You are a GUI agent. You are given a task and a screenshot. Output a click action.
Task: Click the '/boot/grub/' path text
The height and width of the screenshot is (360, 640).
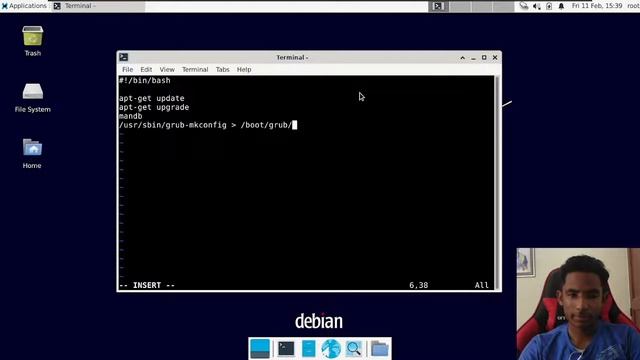(x=266, y=125)
